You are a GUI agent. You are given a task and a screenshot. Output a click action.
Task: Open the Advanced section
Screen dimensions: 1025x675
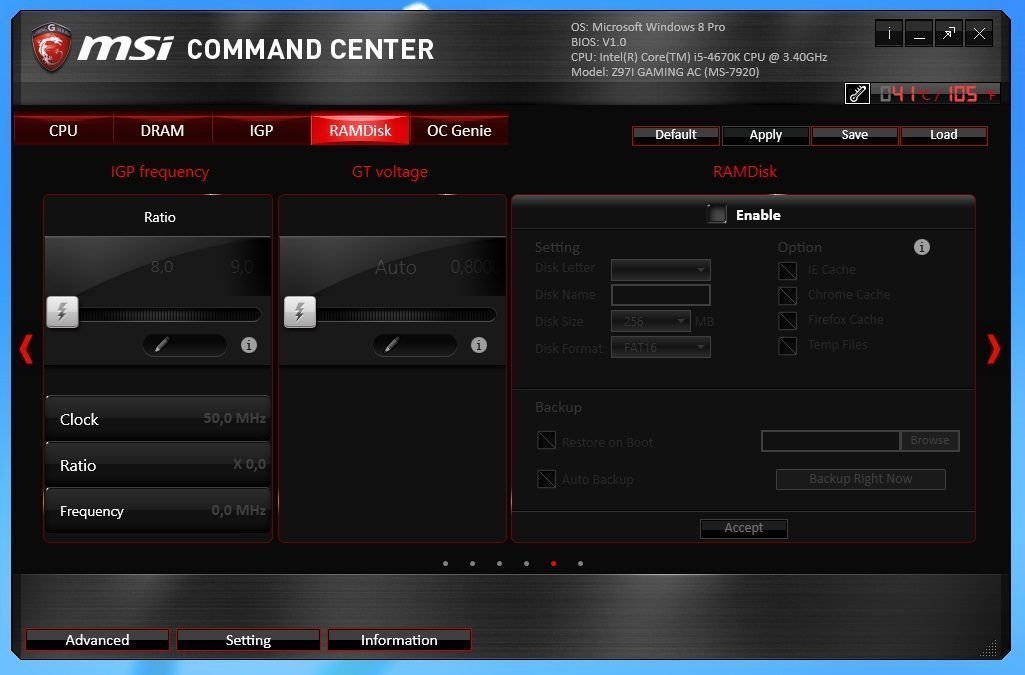point(97,640)
